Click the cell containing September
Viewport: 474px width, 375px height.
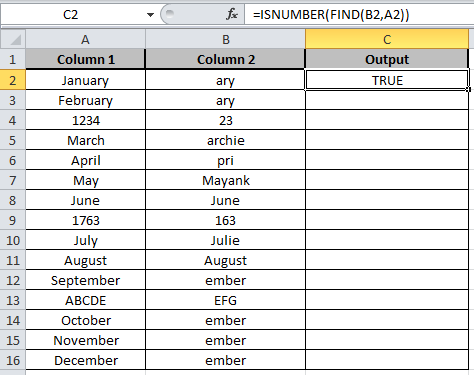tap(85, 280)
